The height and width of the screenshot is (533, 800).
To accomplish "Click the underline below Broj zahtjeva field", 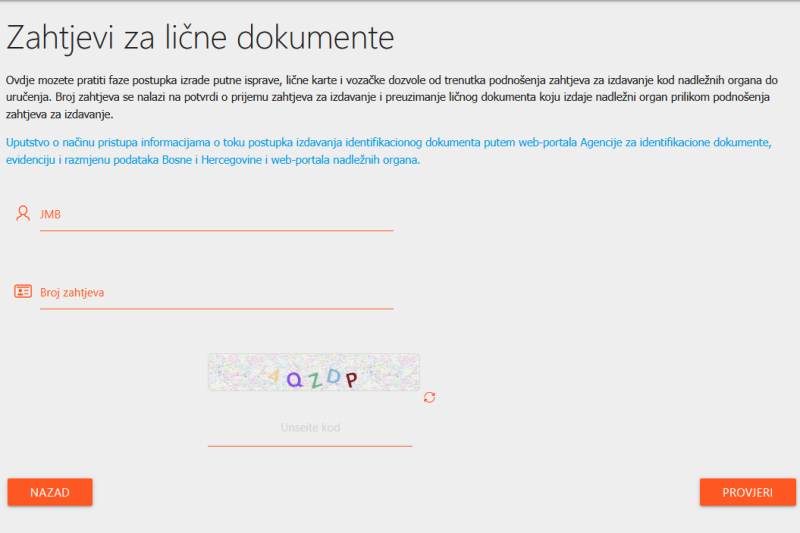I will pos(216,309).
